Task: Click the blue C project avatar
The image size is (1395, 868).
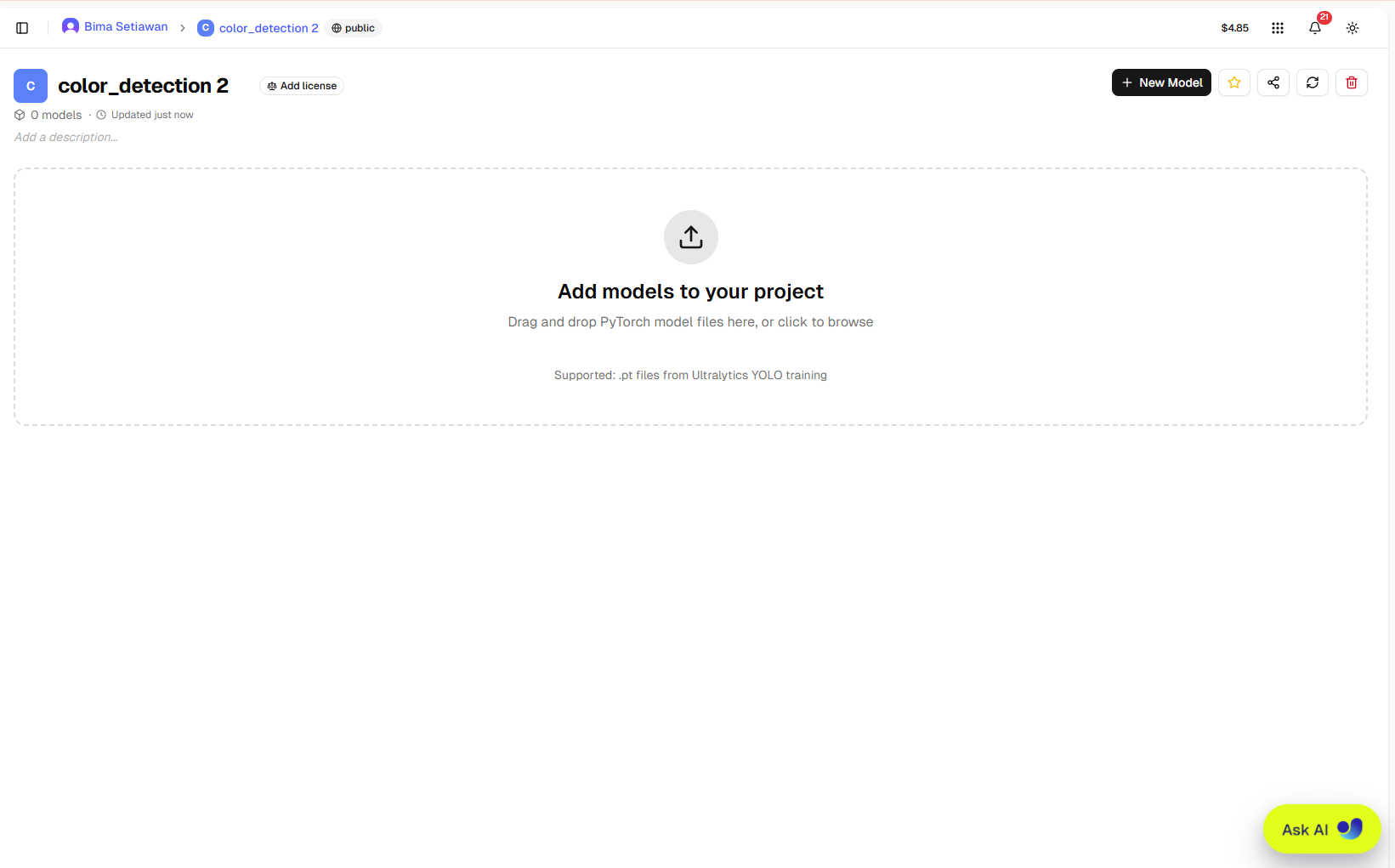Action: [31, 86]
